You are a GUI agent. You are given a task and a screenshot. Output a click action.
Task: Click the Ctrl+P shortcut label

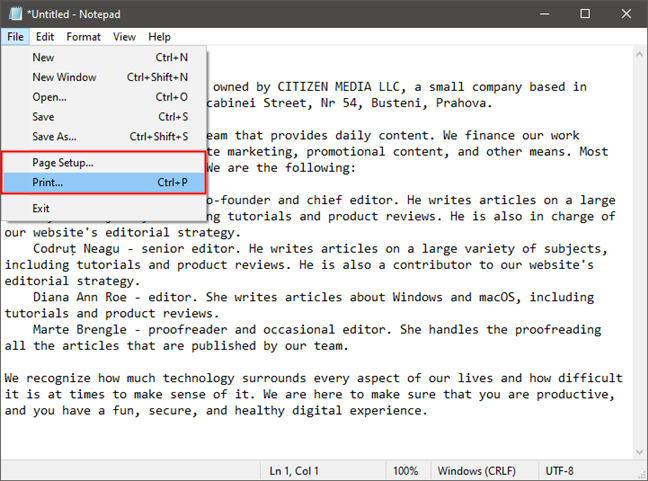click(x=172, y=182)
